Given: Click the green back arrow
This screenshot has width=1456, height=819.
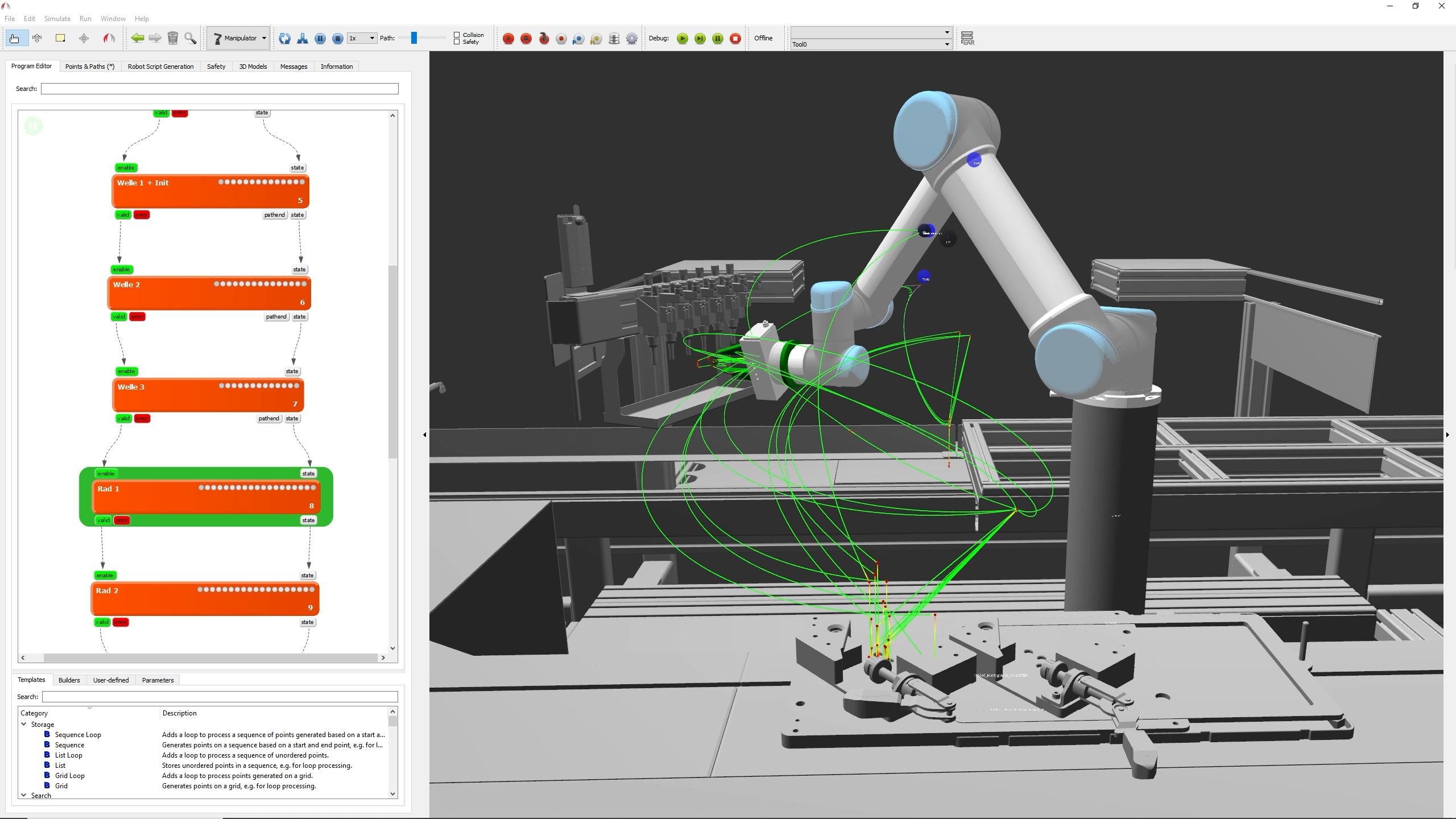Looking at the screenshot, I should 137,38.
